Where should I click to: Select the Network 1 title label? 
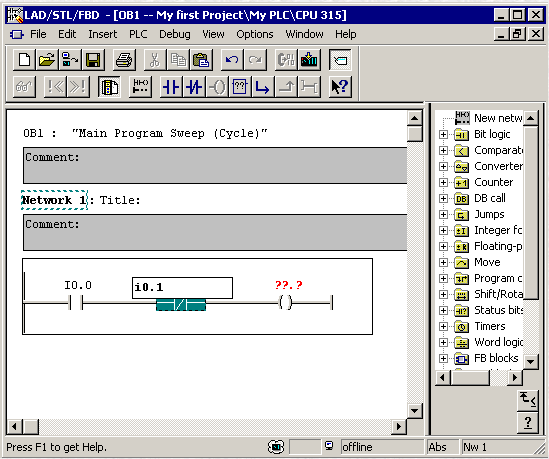(x=54, y=200)
